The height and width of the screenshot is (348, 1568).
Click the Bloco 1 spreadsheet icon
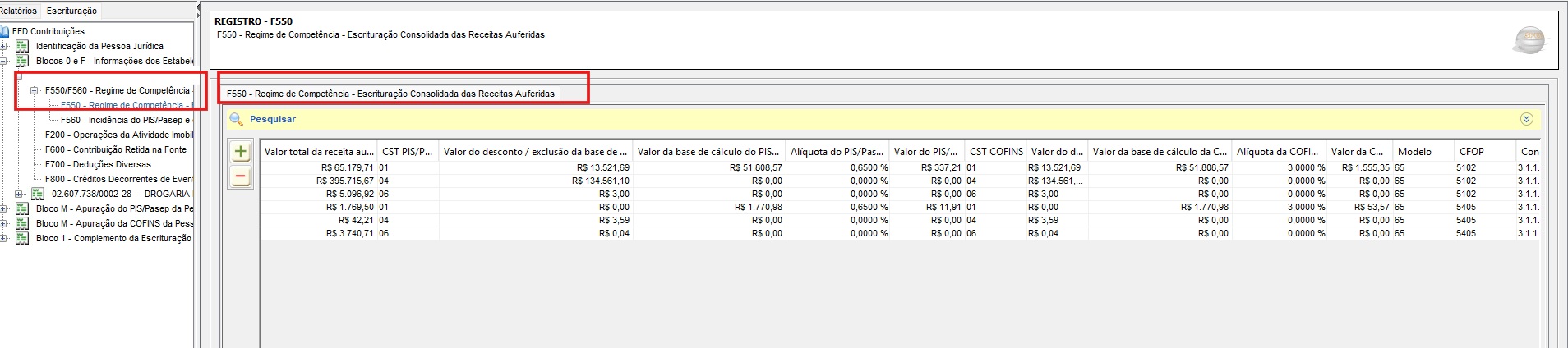22,238
